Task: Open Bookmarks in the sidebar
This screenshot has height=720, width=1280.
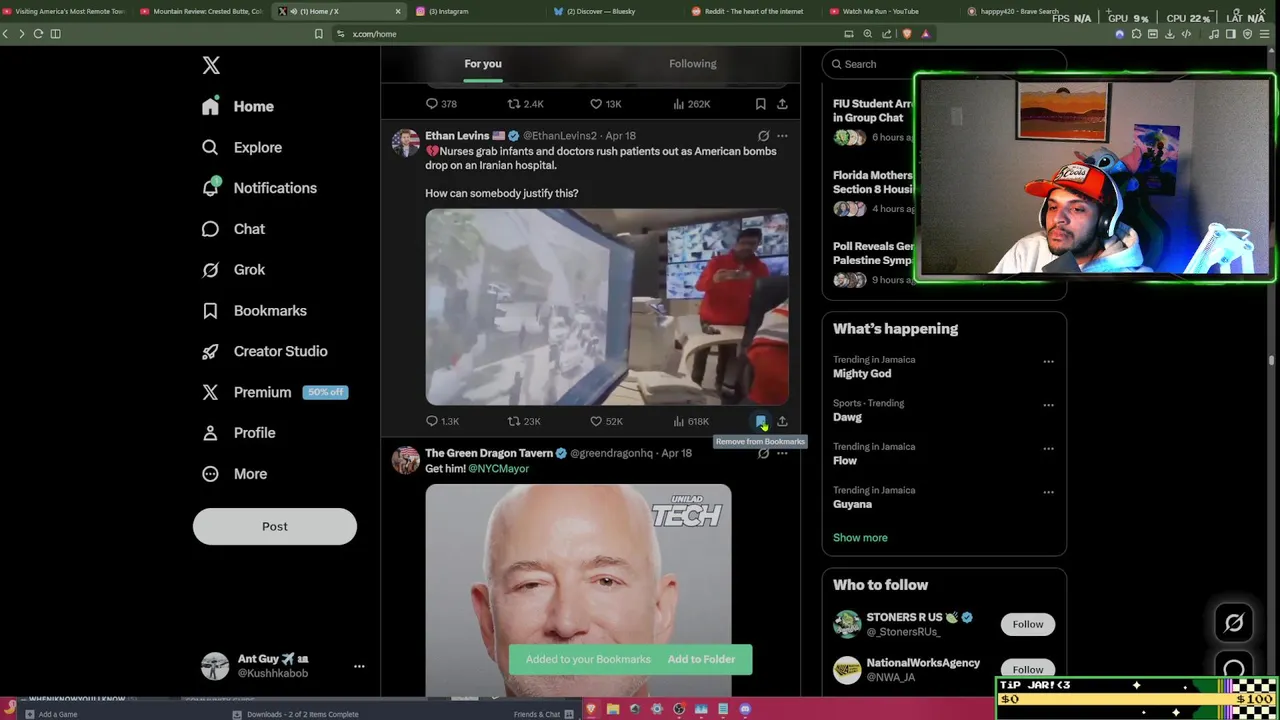Action: tap(254, 311)
